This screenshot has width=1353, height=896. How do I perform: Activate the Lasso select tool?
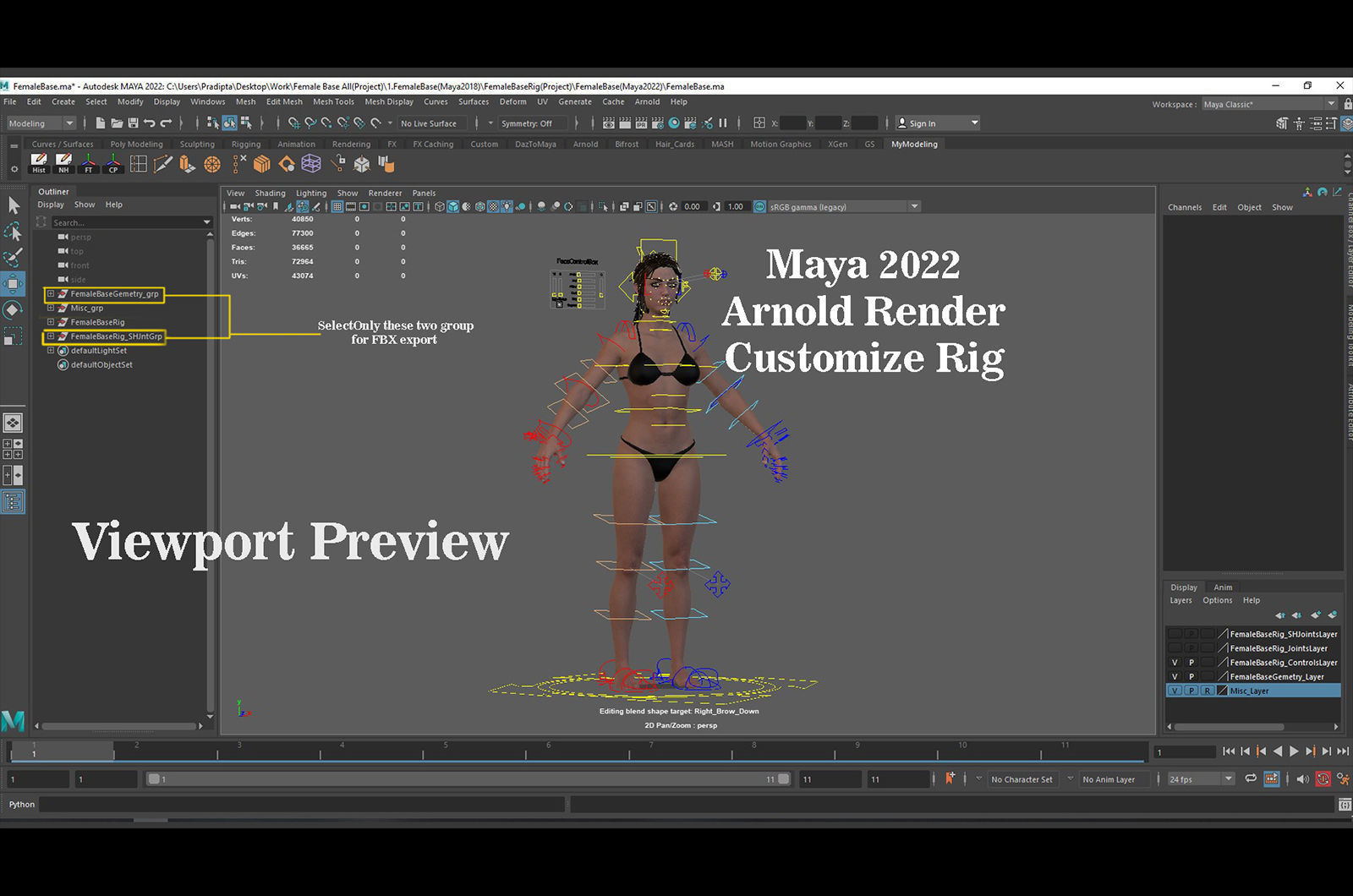[13, 231]
